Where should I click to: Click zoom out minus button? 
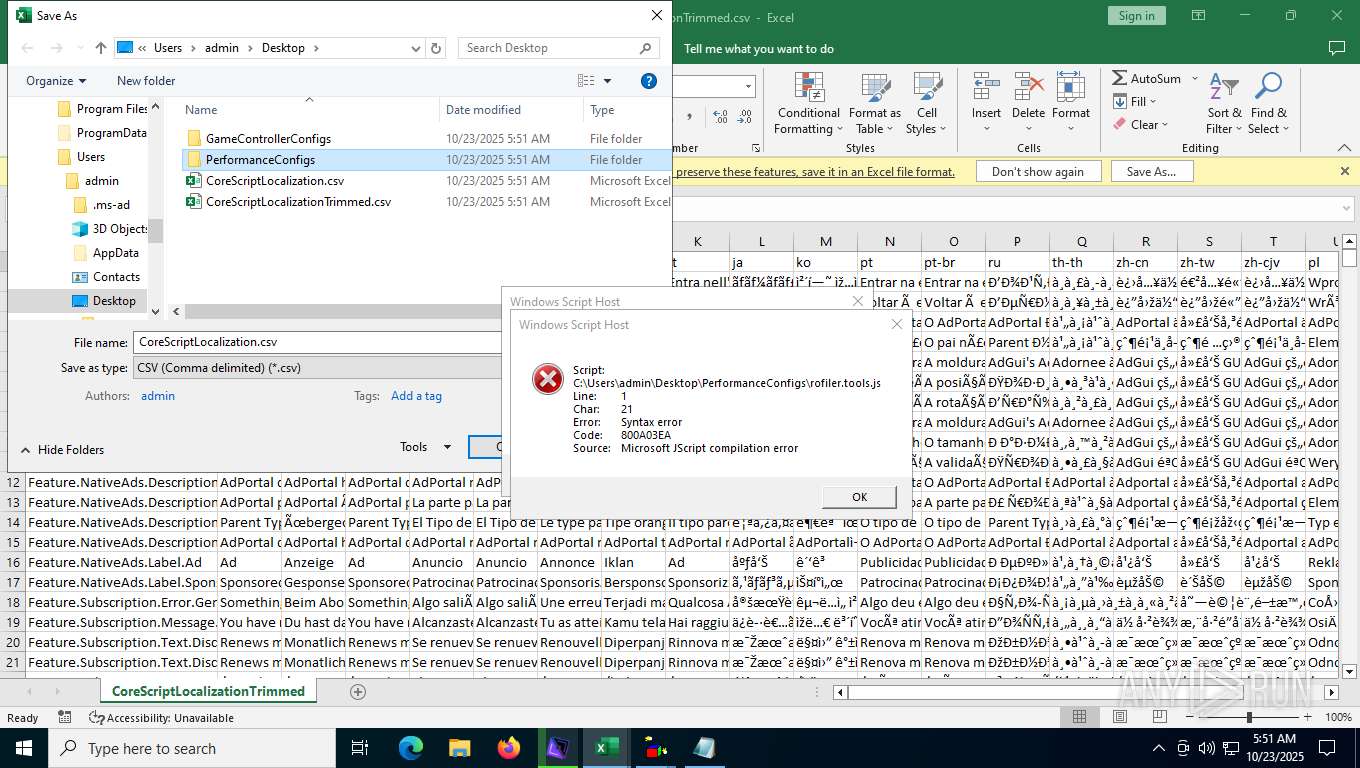(1189, 717)
